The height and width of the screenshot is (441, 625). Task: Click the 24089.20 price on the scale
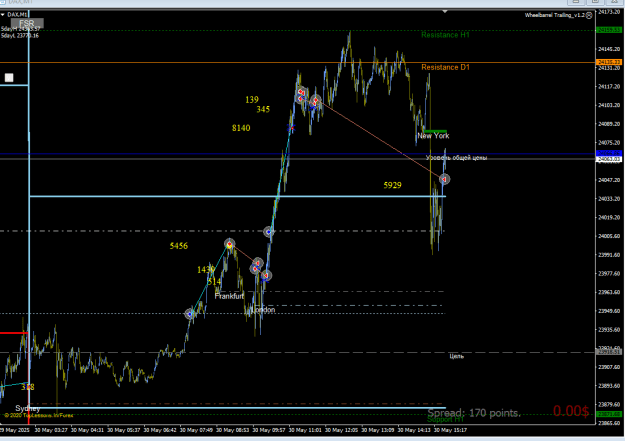tap(609, 124)
